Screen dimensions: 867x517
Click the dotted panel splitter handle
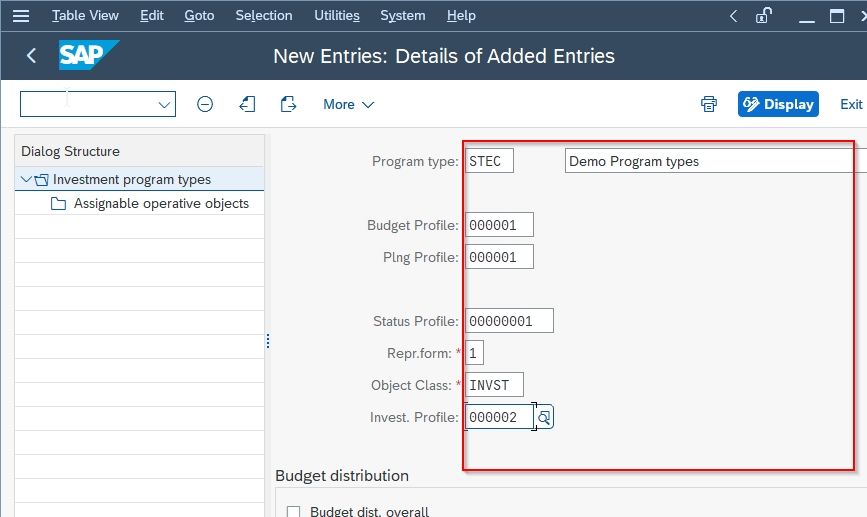(x=268, y=341)
